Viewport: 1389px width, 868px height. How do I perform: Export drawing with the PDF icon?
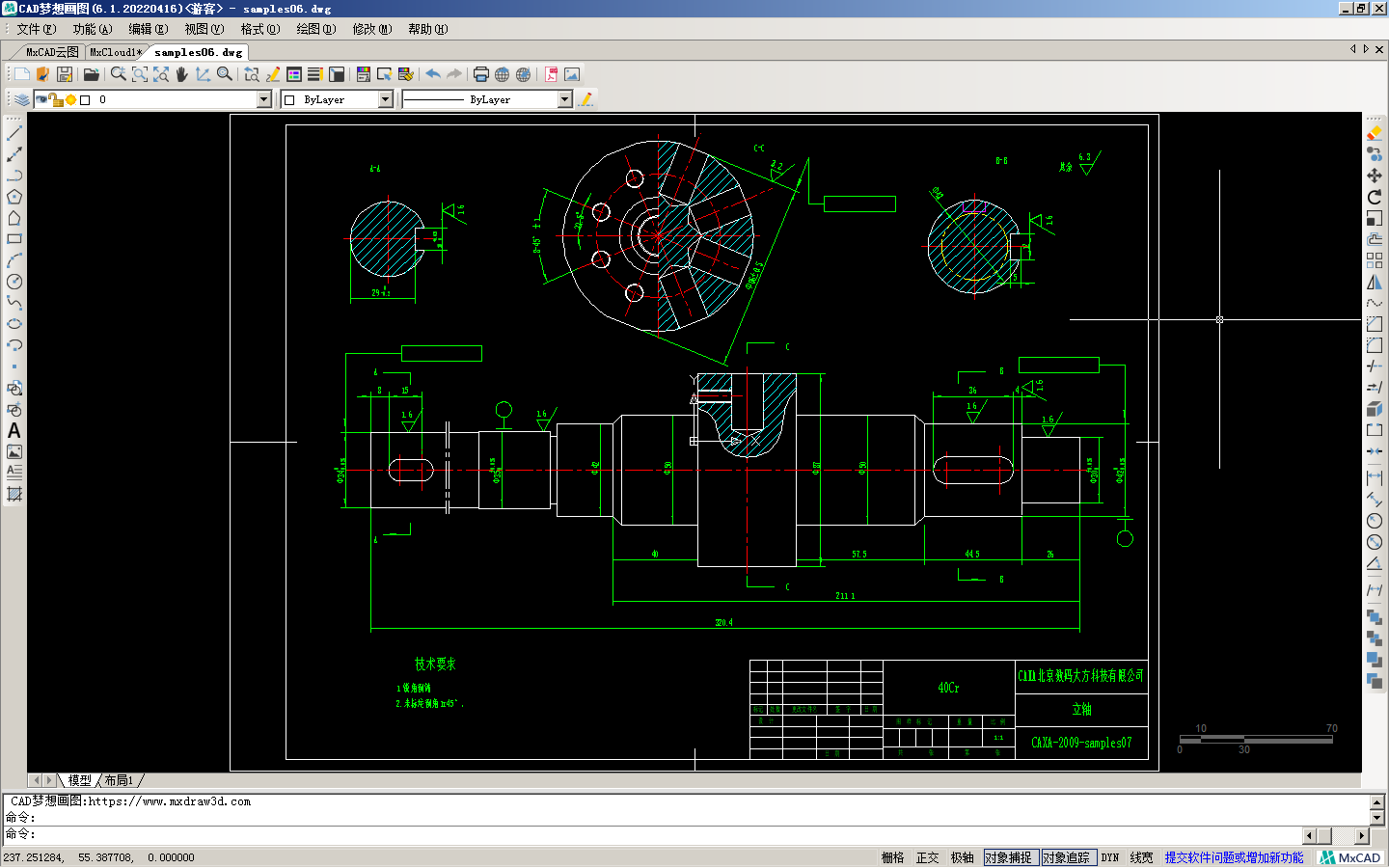point(552,74)
